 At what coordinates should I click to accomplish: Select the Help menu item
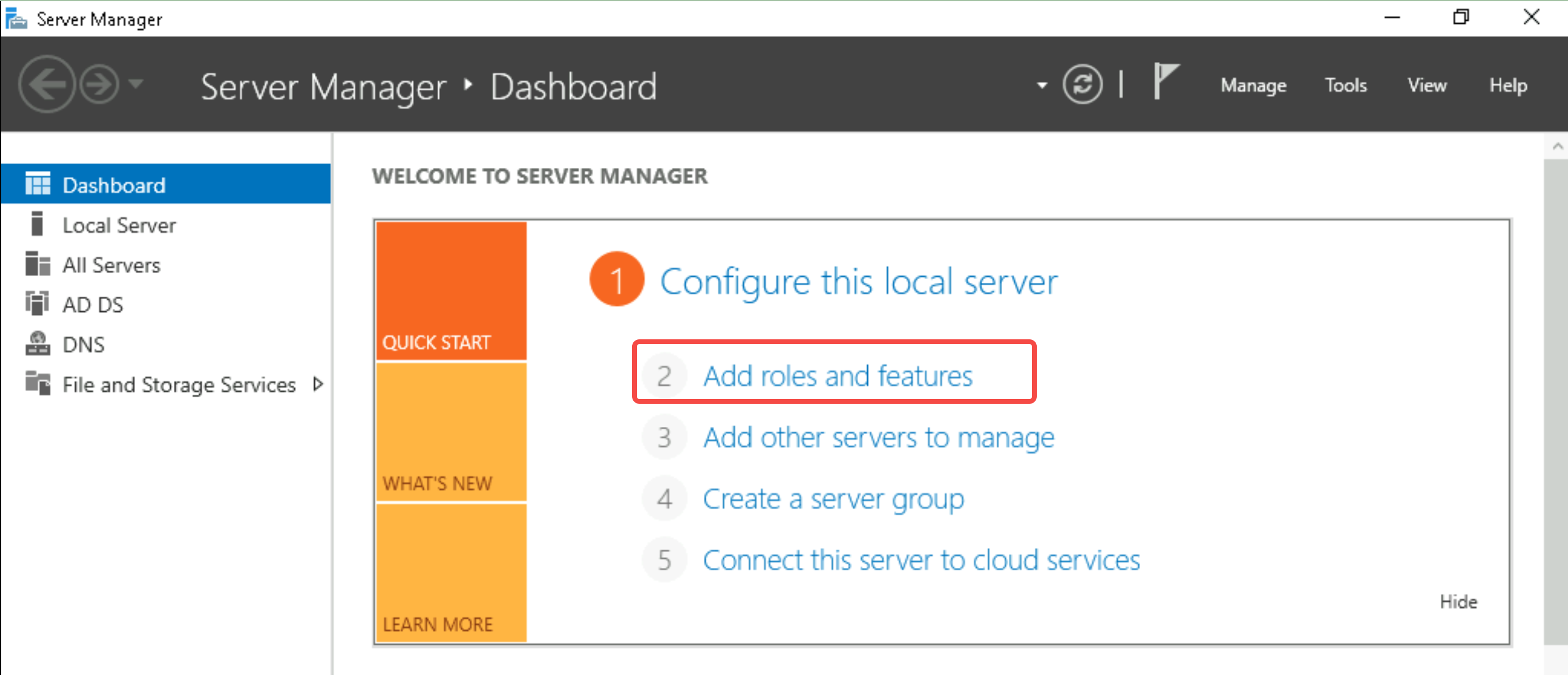[1510, 85]
